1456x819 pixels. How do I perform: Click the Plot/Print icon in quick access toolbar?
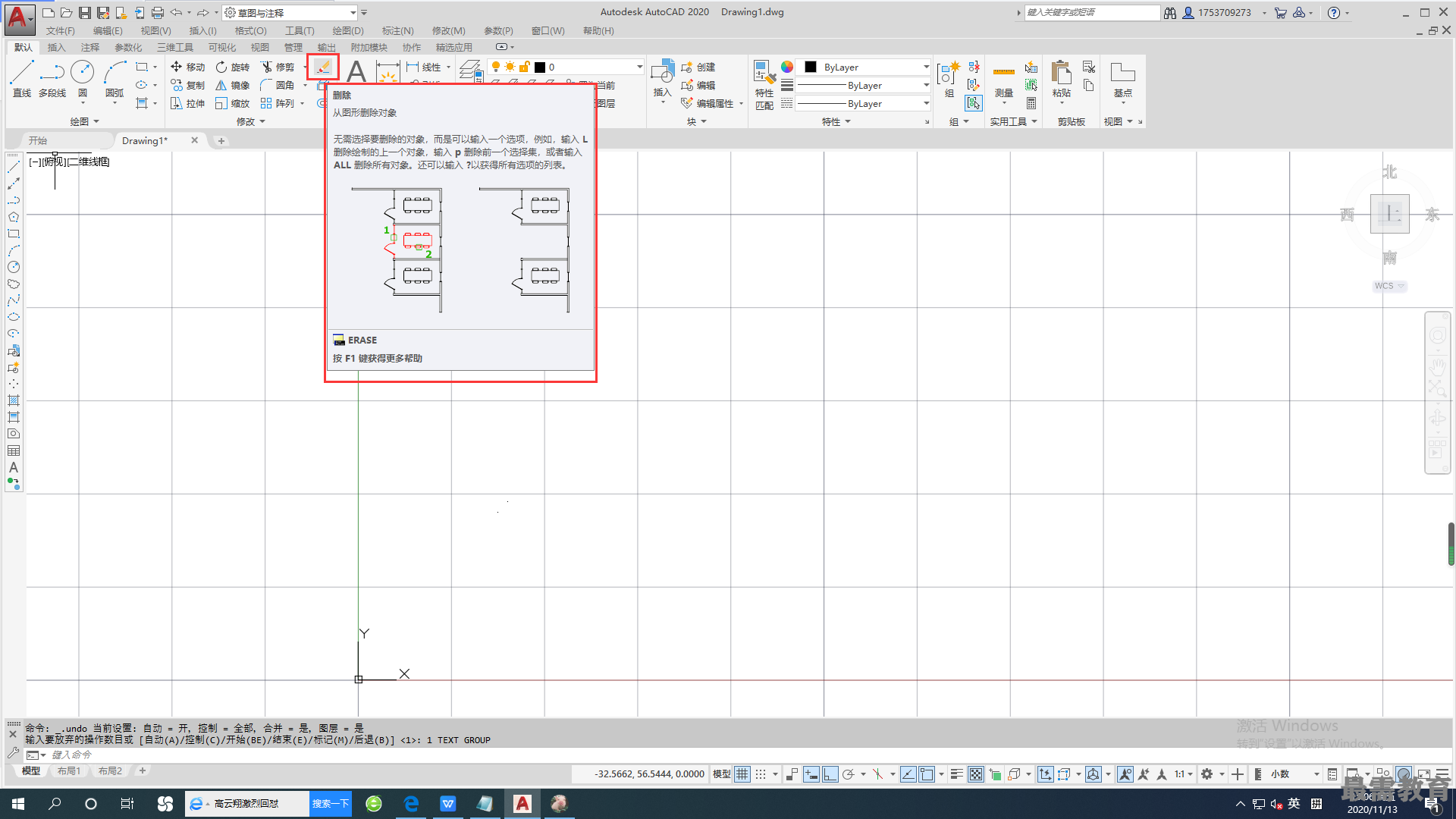pos(158,13)
